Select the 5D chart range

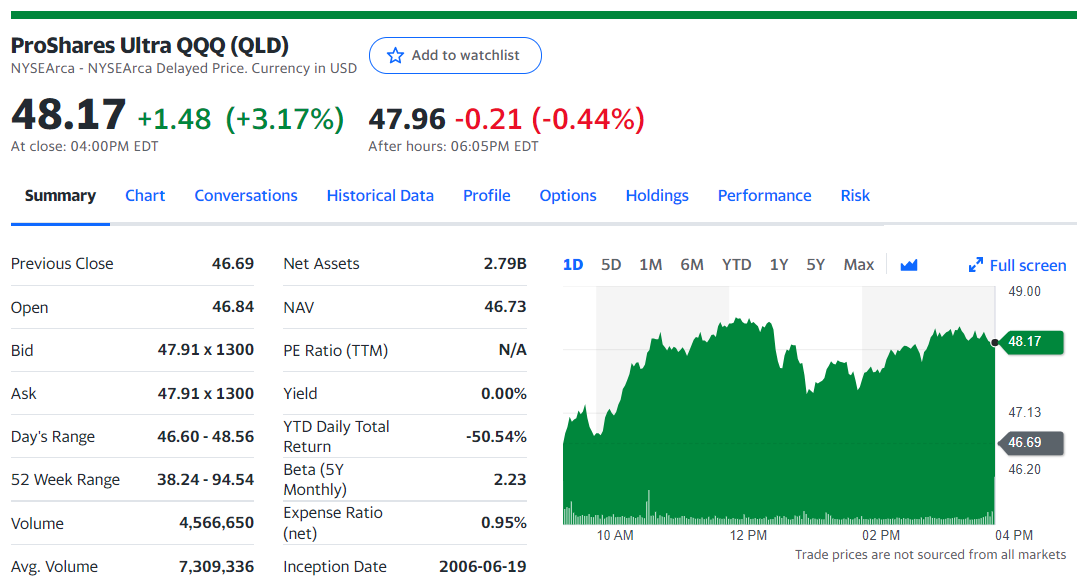click(x=611, y=265)
